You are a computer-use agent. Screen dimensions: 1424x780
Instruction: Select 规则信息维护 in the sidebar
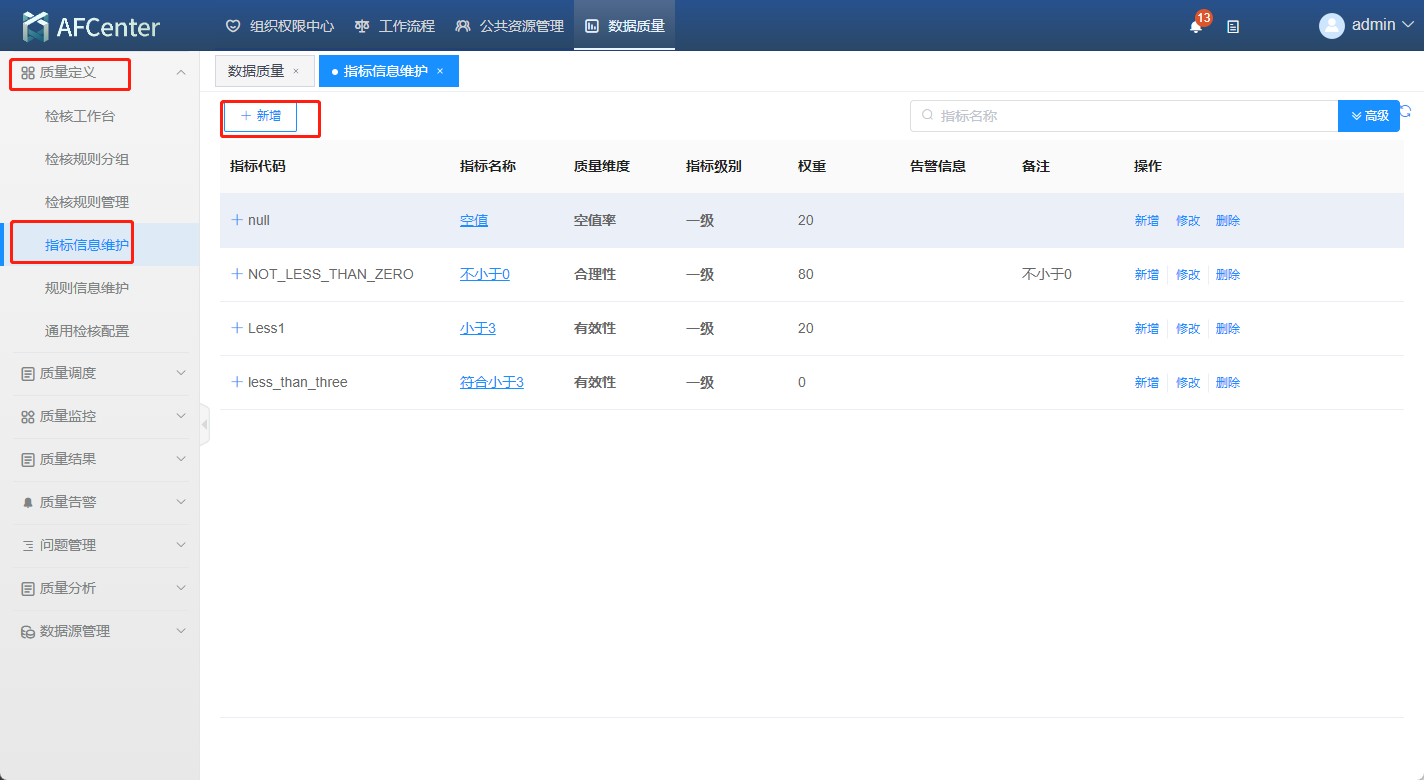pyautogui.click(x=87, y=288)
